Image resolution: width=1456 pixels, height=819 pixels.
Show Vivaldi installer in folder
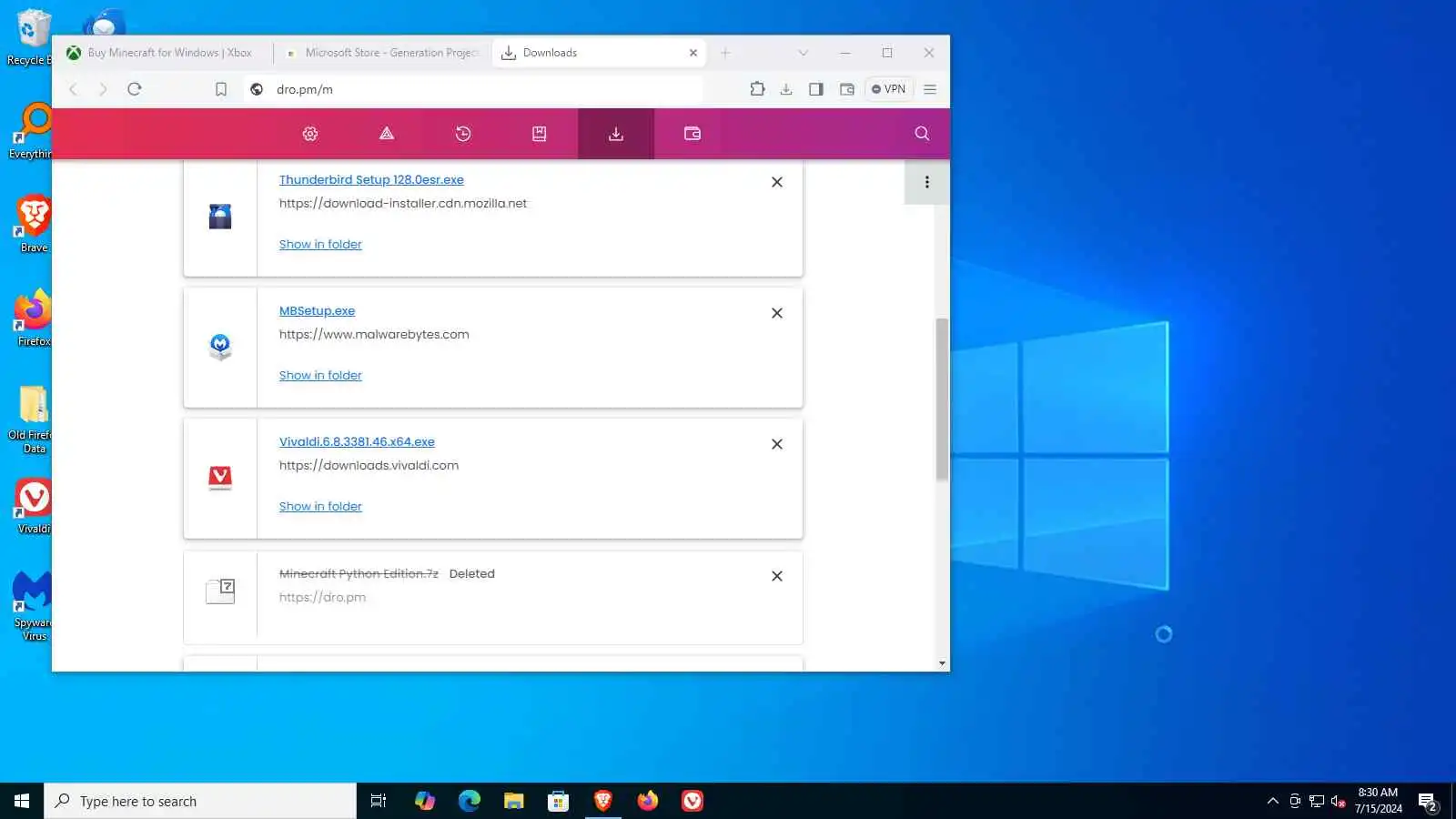[x=320, y=506]
